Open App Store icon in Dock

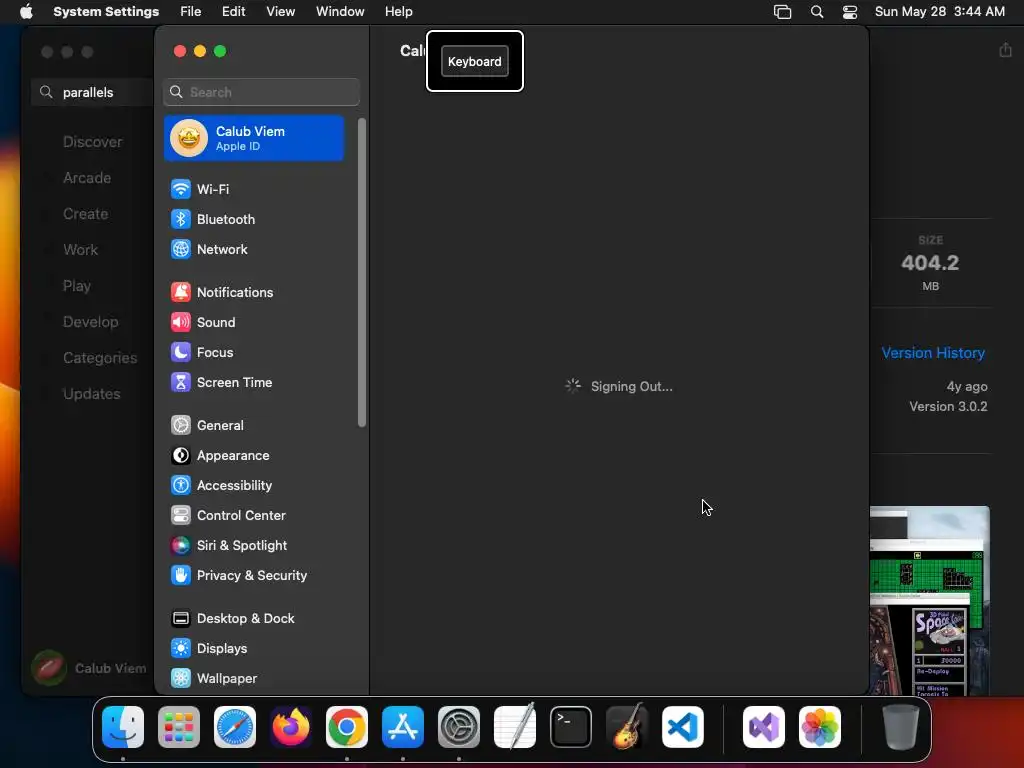(403, 727)
